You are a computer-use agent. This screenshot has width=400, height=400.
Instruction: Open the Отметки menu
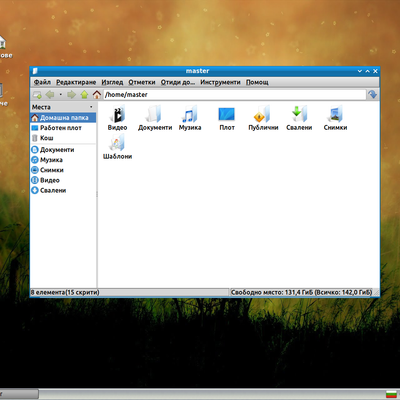(142, 82)
